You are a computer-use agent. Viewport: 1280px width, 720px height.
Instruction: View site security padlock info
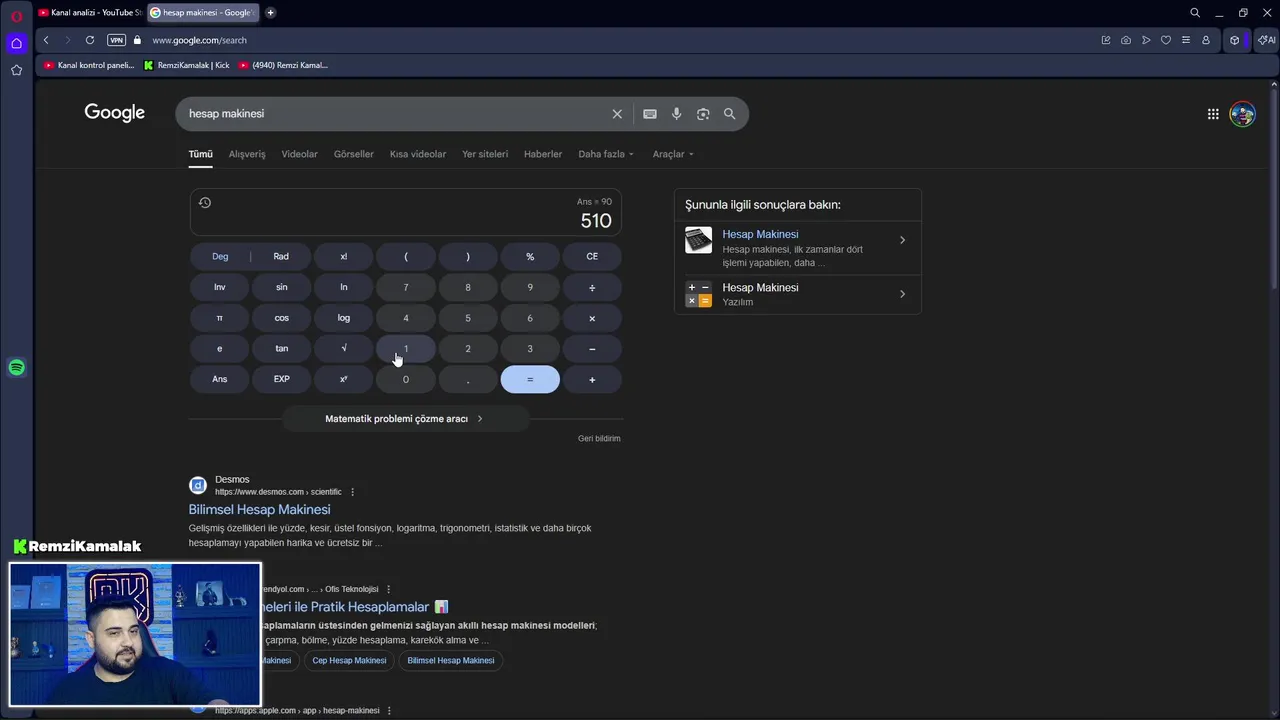pyautogui.click(x=138, y=40)
